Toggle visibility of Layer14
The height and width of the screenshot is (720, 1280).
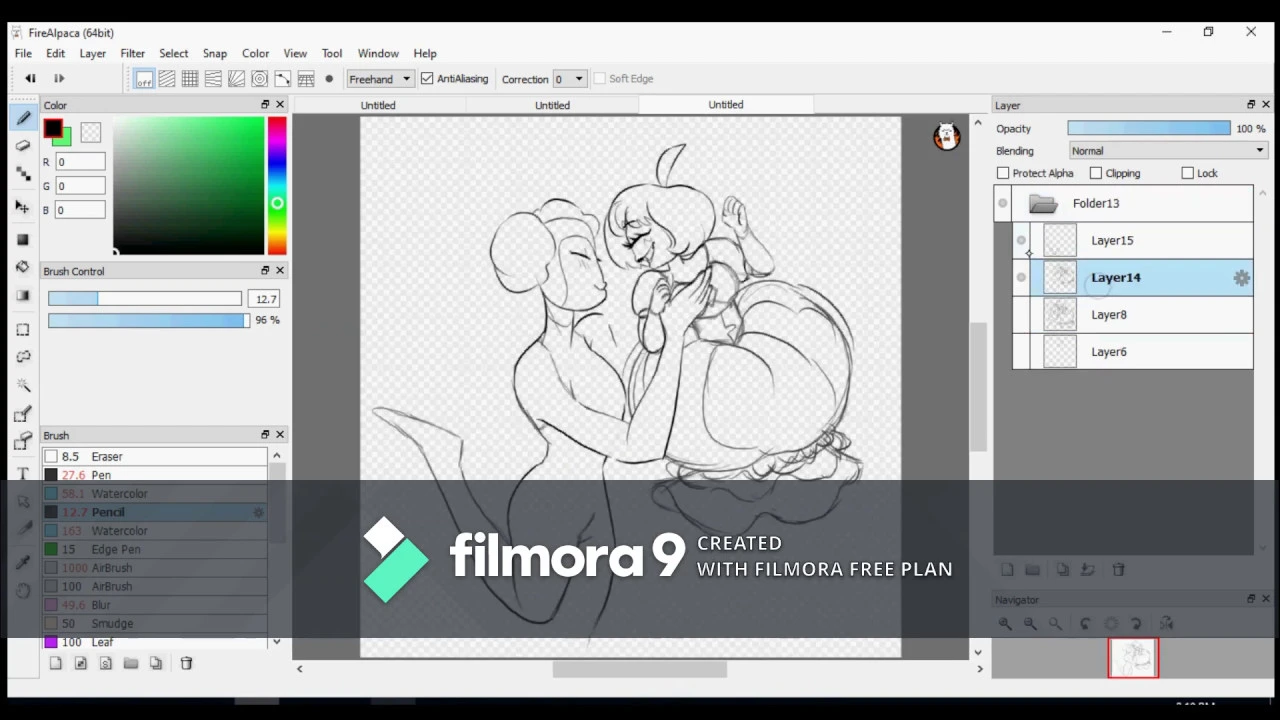(1021, 277)
